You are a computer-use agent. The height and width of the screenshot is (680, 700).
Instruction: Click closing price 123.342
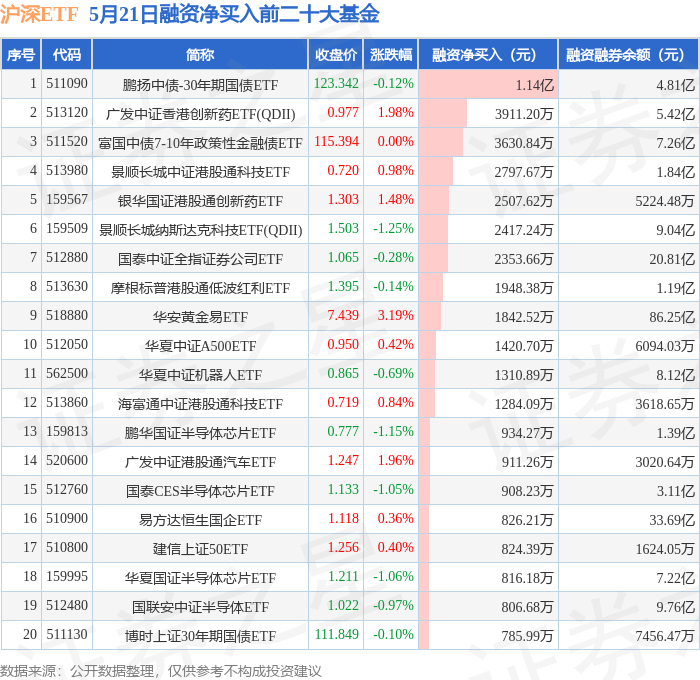(x=336, y=83)
